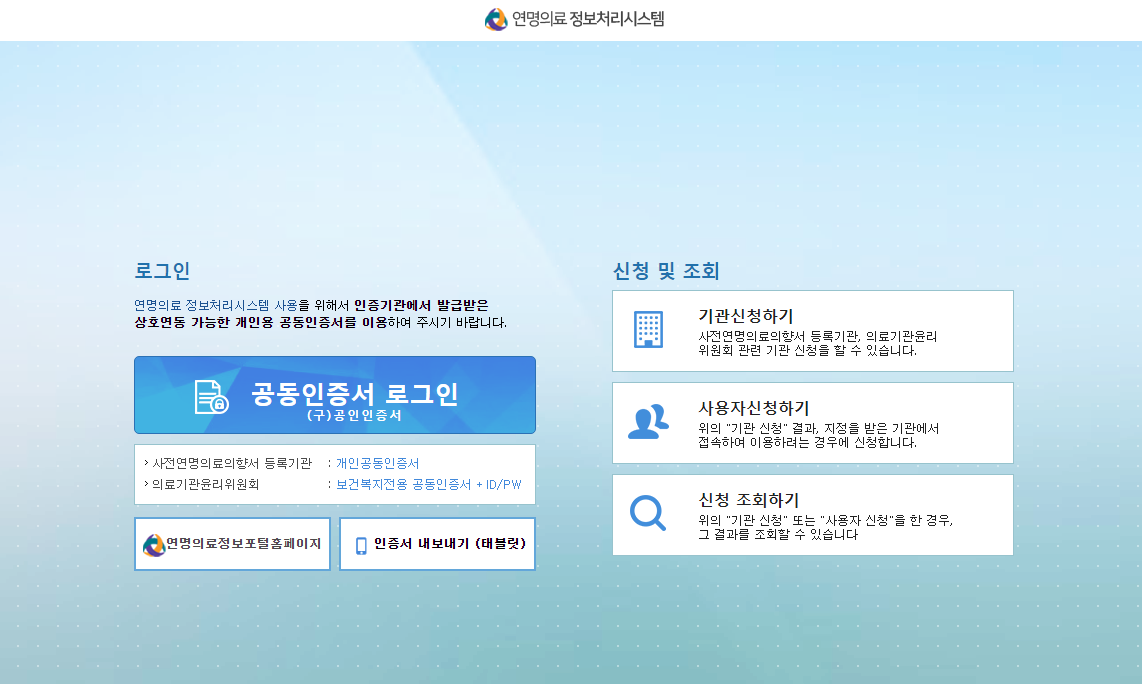Click the colorful portal logo on 연명의료정보포털홈페이지 button
Image resolution: width=1142 pixels, height=684 pixels.
click(x=152, y=543)
